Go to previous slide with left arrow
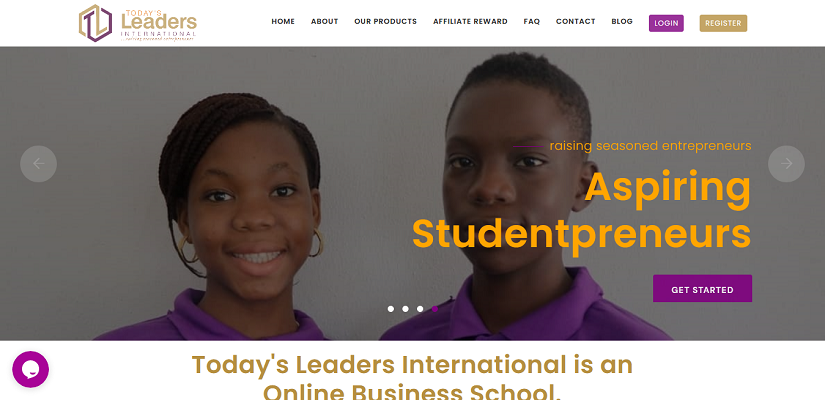This screenshot has height=400, width=825. point(38,164)
